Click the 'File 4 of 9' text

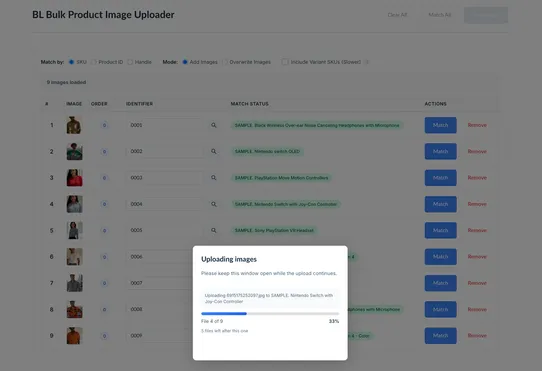point(212,321)
